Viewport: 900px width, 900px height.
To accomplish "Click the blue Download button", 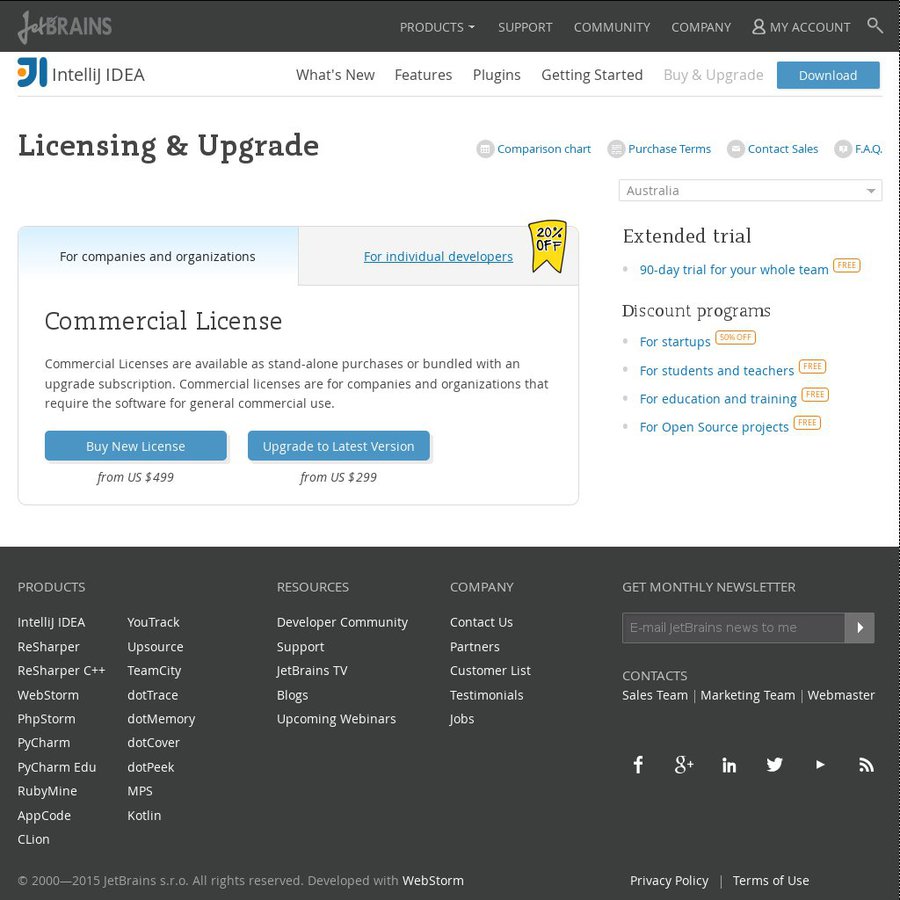I will point(828,75).
